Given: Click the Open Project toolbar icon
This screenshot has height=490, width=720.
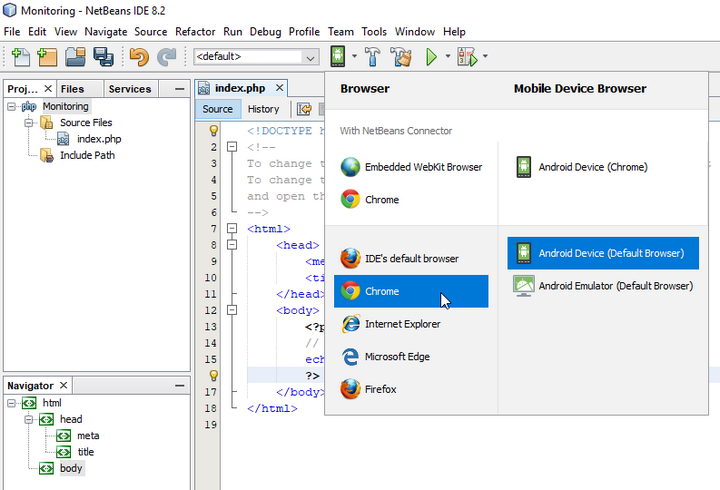Looking at the screenshot, I should click(x=75, y=57).
